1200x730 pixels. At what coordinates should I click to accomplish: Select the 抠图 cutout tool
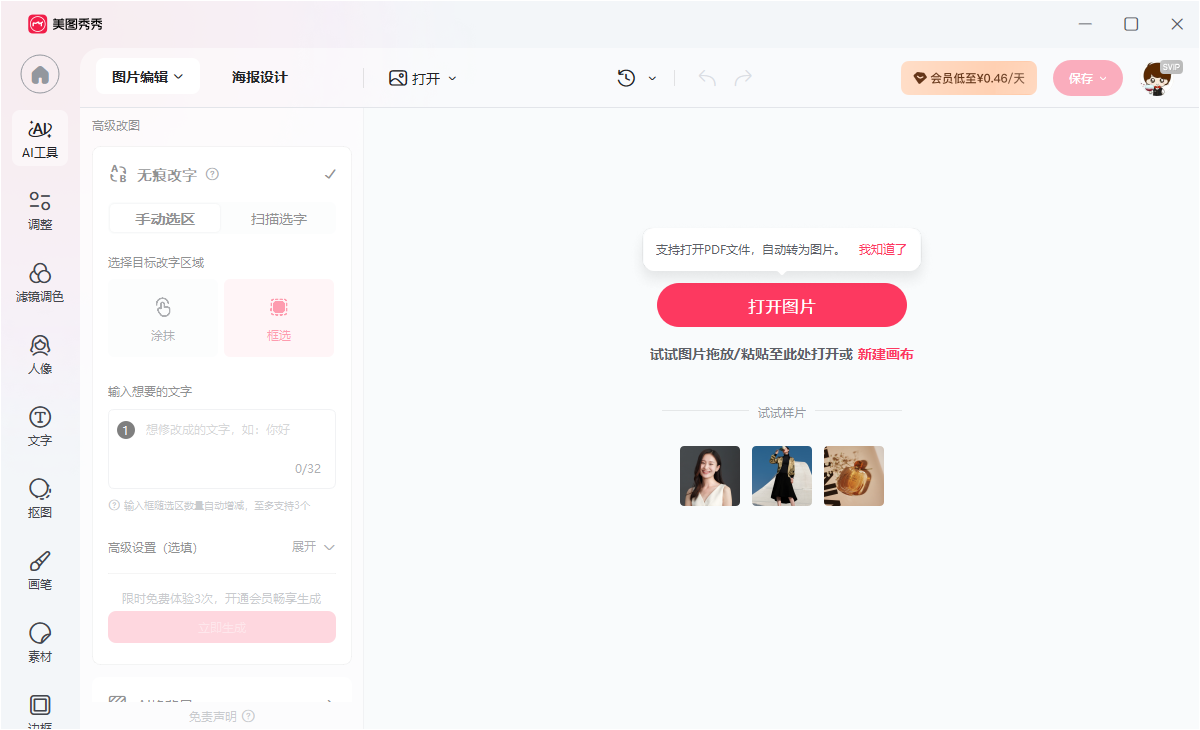pos(40,497)
